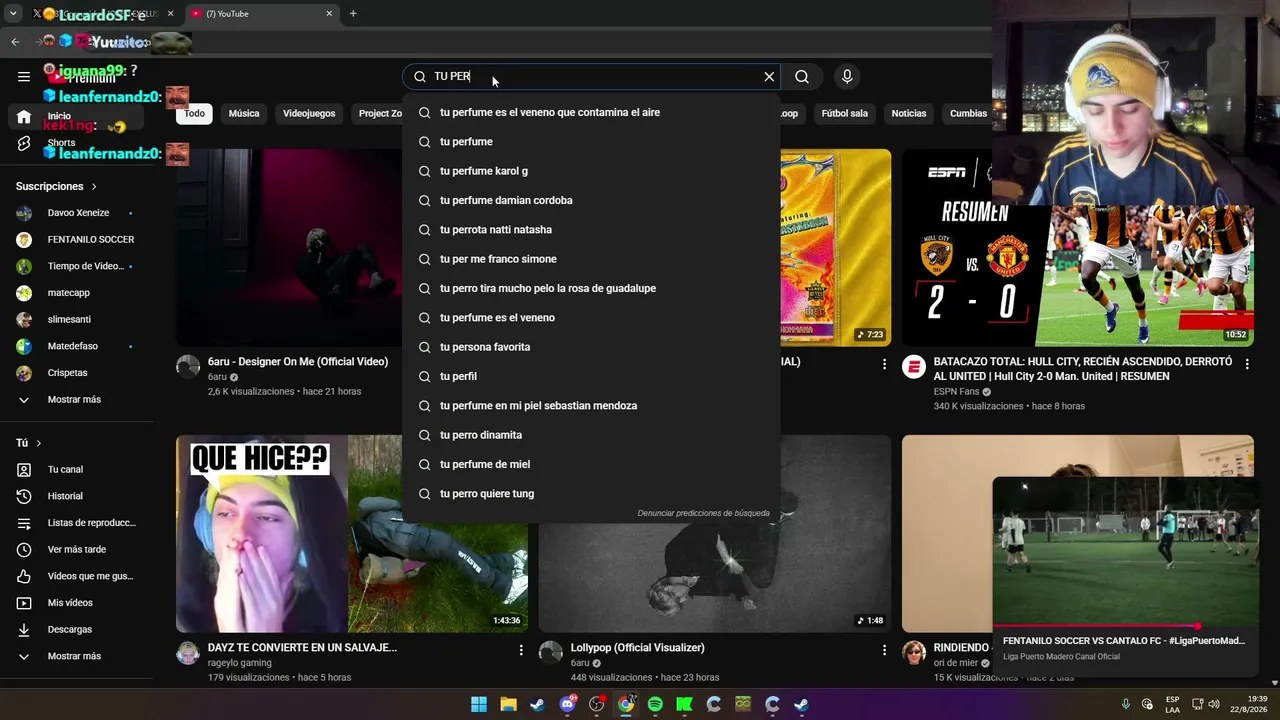
Task: Choose suggestion 'tu perro quiere tung'
Action: tap(591, 494)
